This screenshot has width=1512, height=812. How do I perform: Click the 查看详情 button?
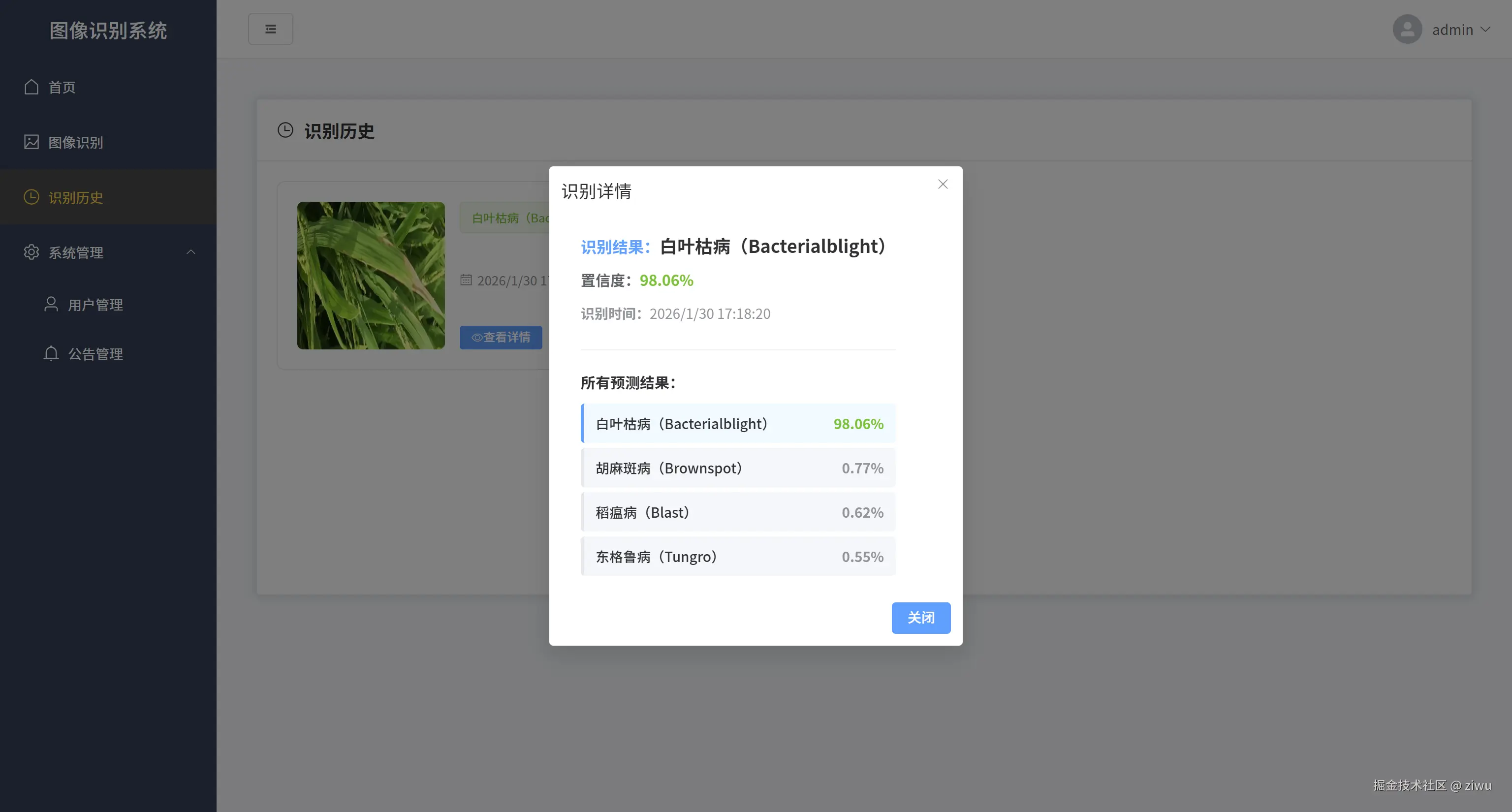coord(501,338)
